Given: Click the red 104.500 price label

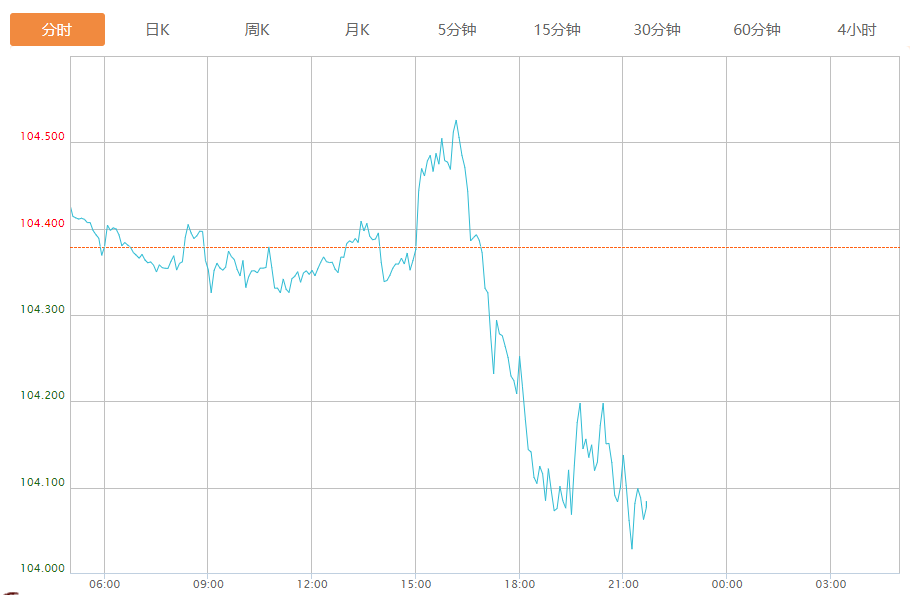Looking at the screenshot, I should point(42,137).
